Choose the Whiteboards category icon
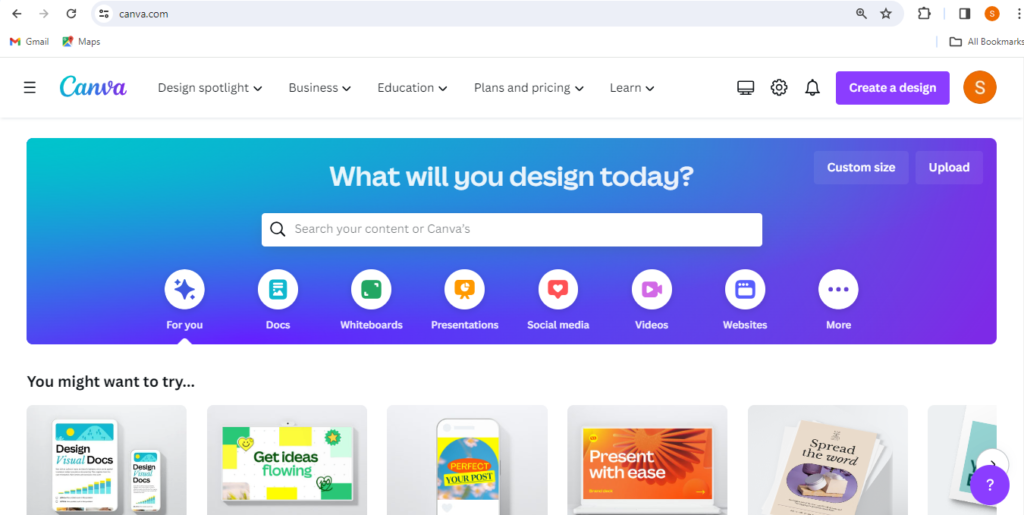 tap(371, 289)
